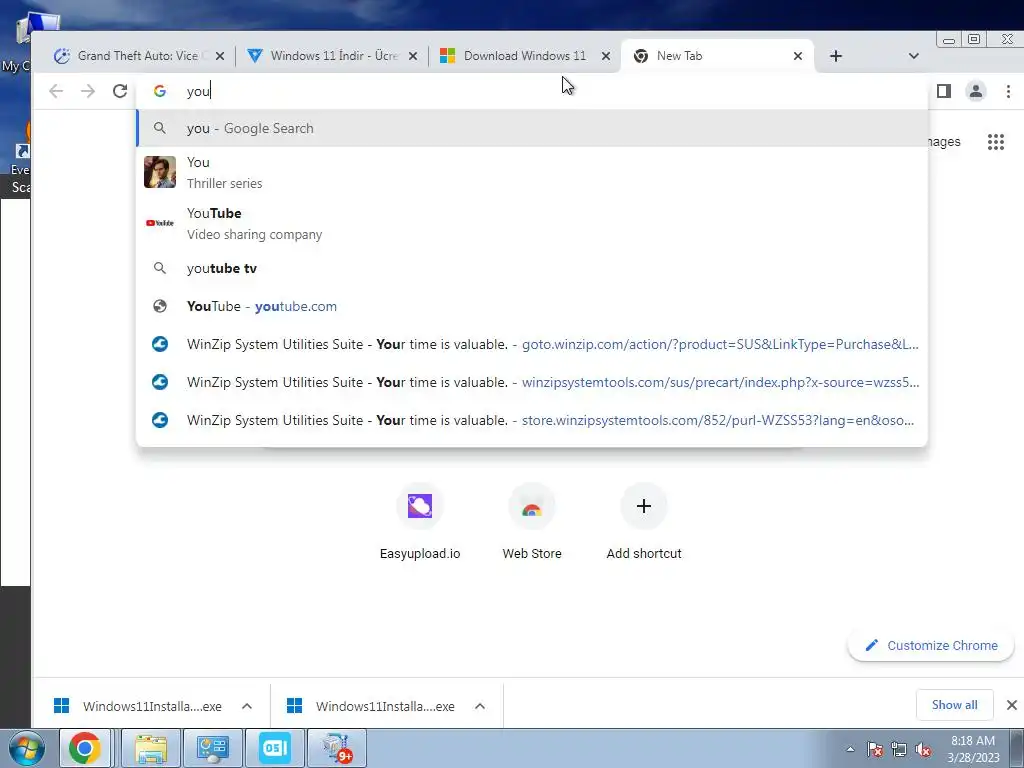Close the Windows 11 İndir tab
Image resolution: width=1024 pixels, height=768 pixels.
pyautogui.click(x=413, y=56)
